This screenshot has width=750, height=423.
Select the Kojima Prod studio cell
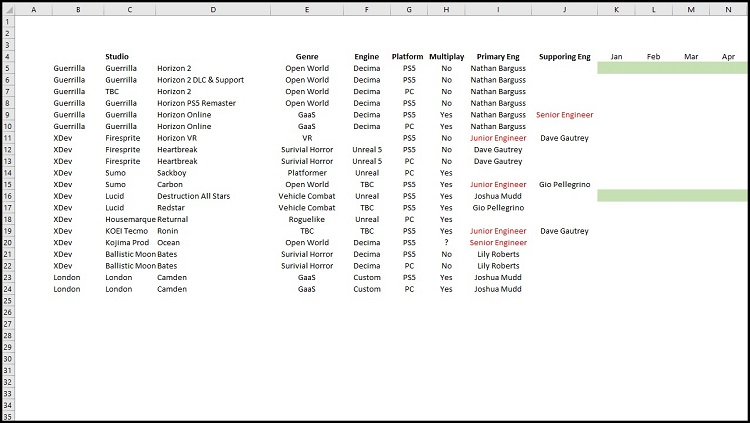(x=127, y=242)
